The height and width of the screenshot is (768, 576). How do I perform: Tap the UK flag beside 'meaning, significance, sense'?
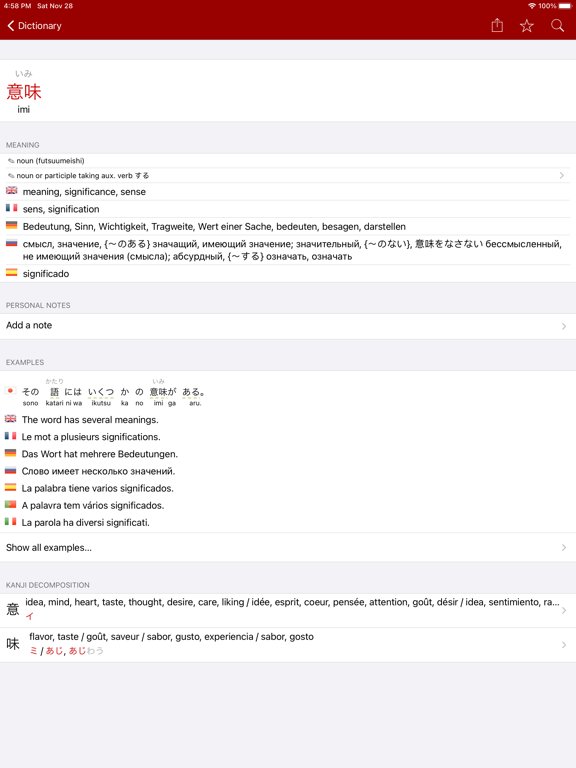coord(11,191)
